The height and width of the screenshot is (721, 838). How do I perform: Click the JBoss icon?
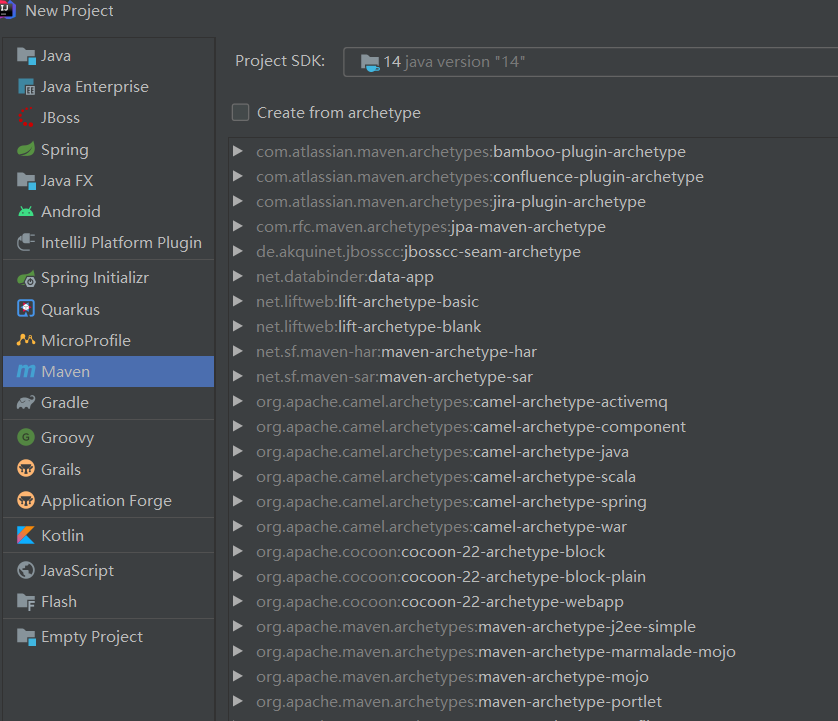[x=26, y=118]
